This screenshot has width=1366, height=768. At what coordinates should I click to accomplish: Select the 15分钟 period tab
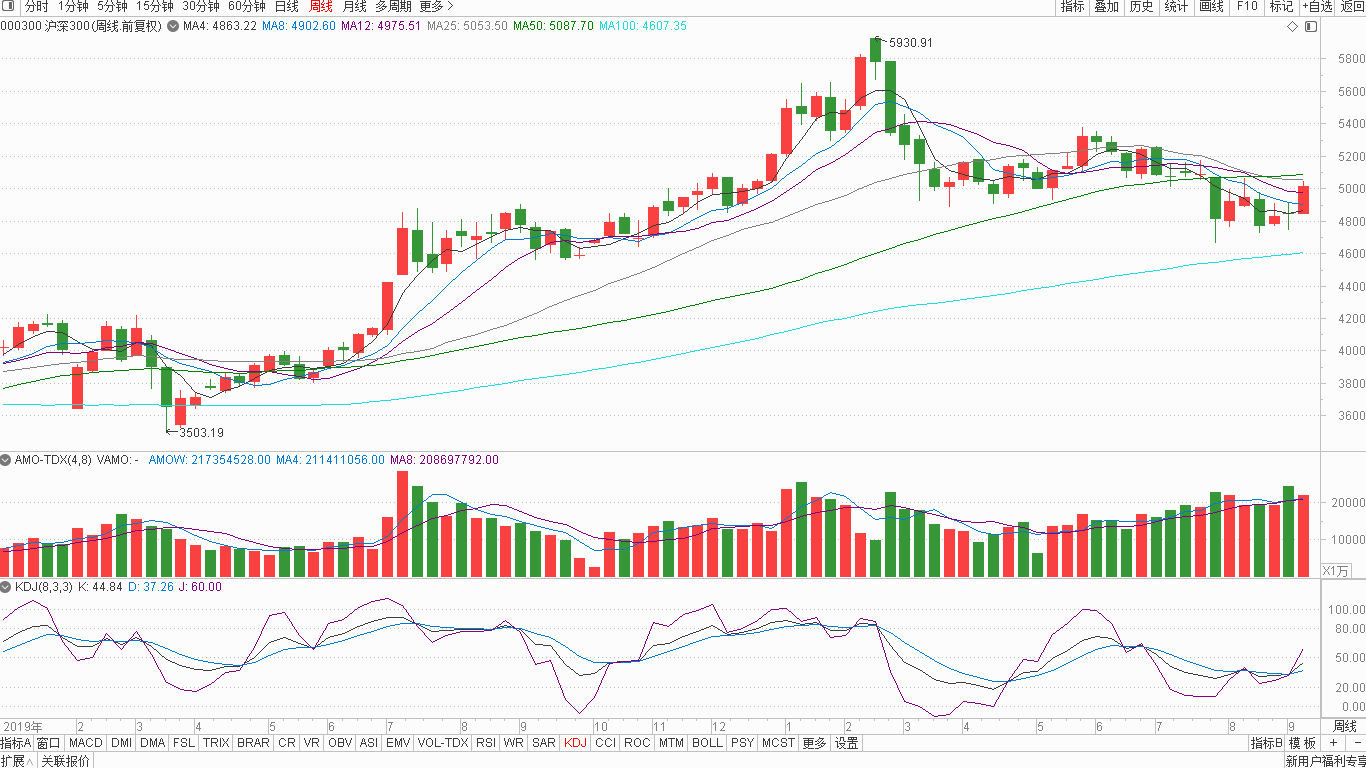coord(155,6)
